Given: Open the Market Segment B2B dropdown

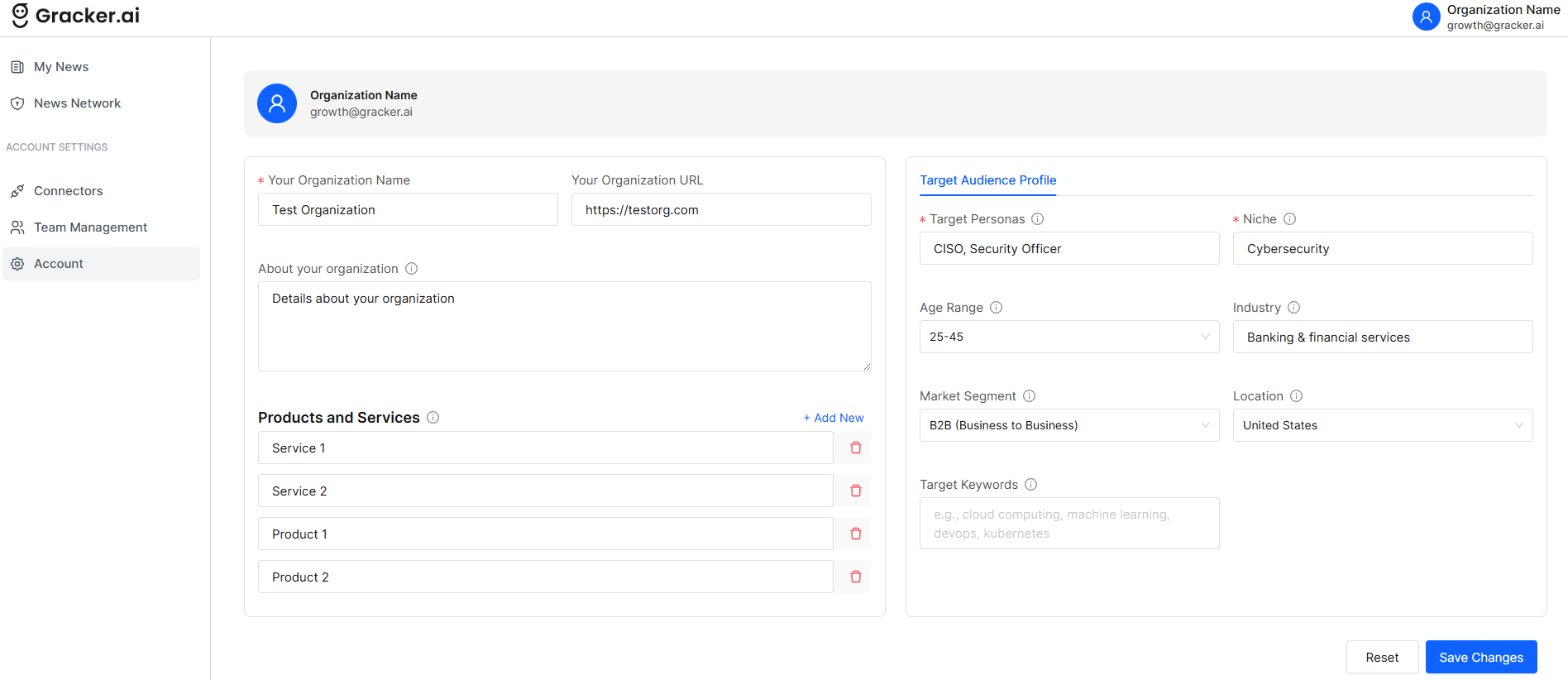Looking at the screenshot, I should (x=1069, y=425).
